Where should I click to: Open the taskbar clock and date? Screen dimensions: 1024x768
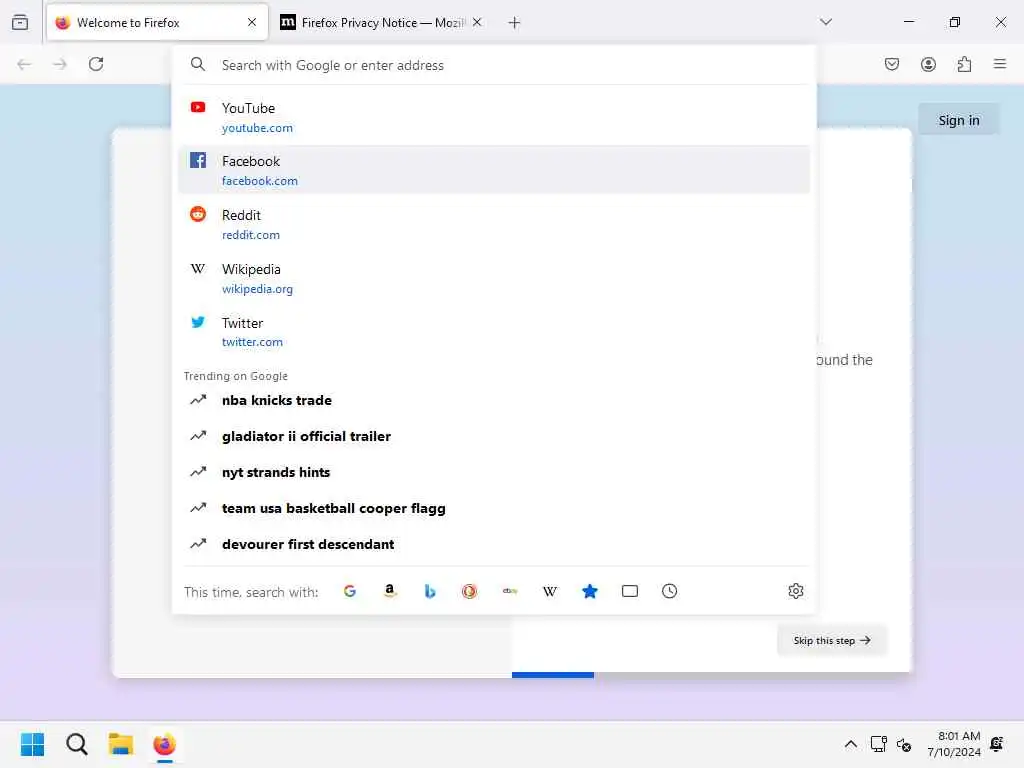coord(954,744)
